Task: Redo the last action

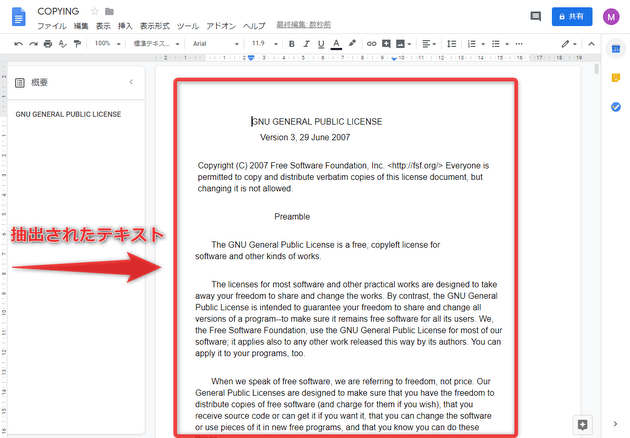Action: point(33,44)
